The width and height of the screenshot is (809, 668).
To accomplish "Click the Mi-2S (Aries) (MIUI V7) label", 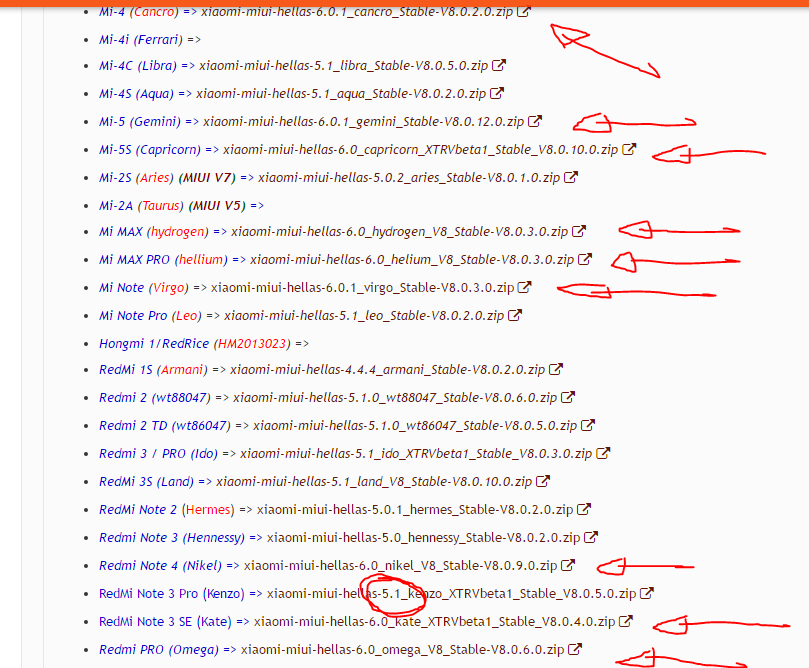I will 167,177.
